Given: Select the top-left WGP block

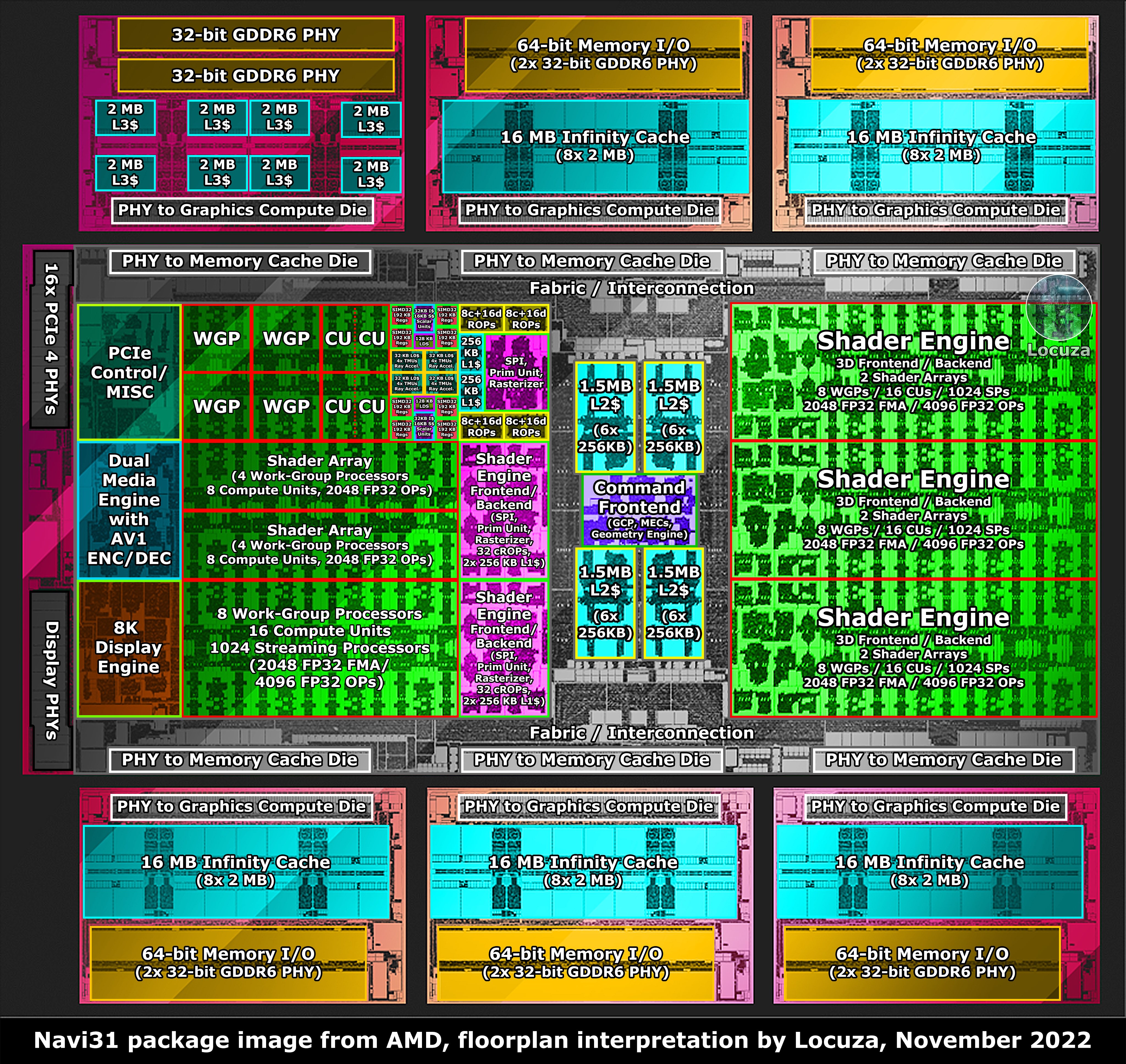Looking at the screenshot, I should click(x=217, y=339).
